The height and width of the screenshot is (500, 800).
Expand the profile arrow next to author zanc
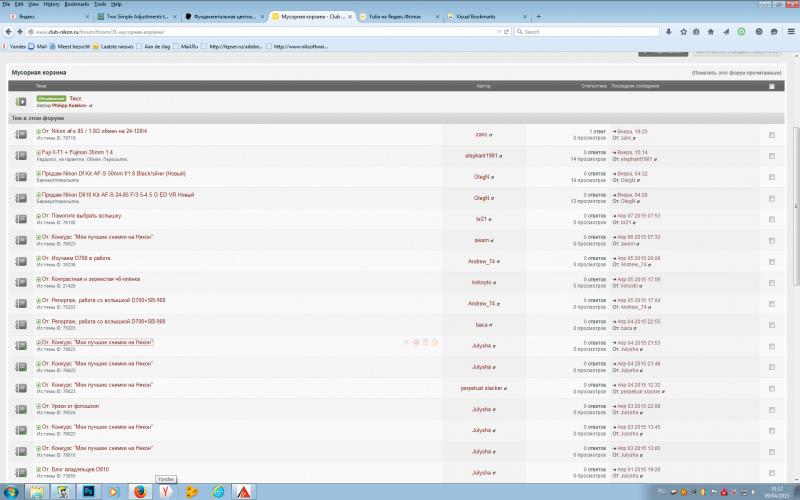[x=491, y=135]
